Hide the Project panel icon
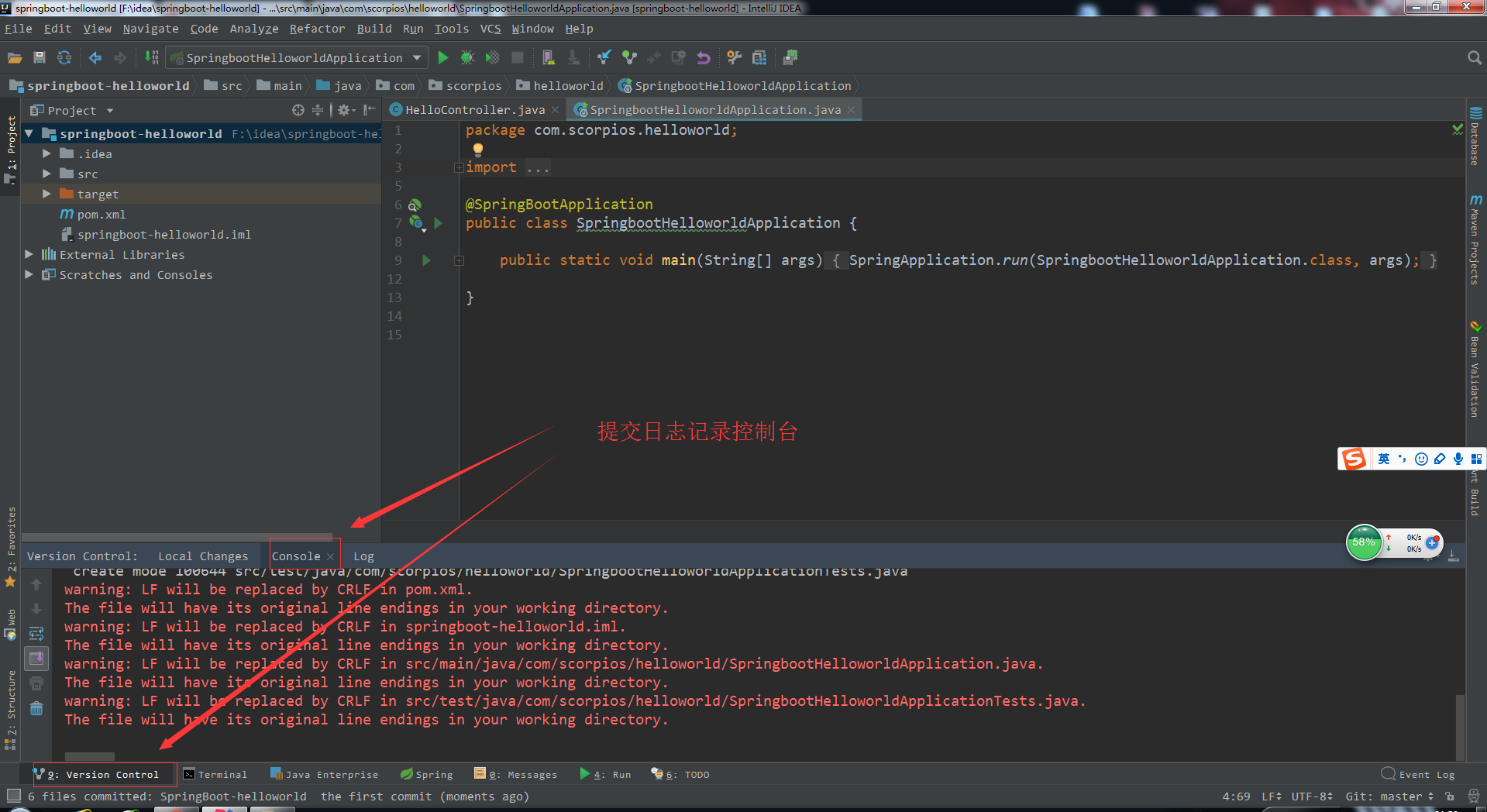The height and width of the screenshot is (812, 1487). click(370, 110)
